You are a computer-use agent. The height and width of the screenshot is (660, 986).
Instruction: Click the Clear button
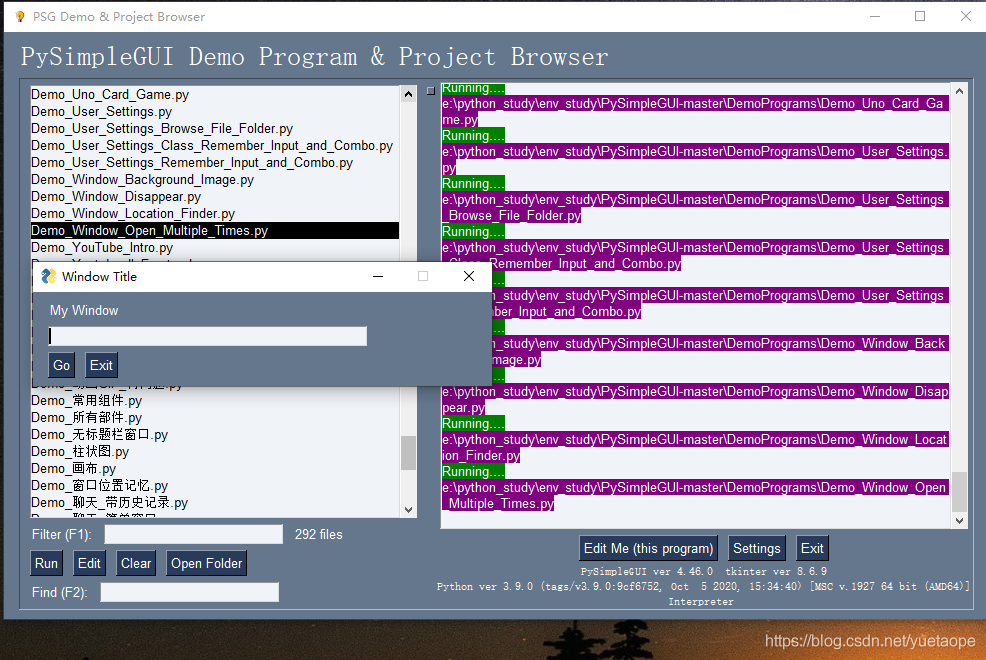point(136,563)
